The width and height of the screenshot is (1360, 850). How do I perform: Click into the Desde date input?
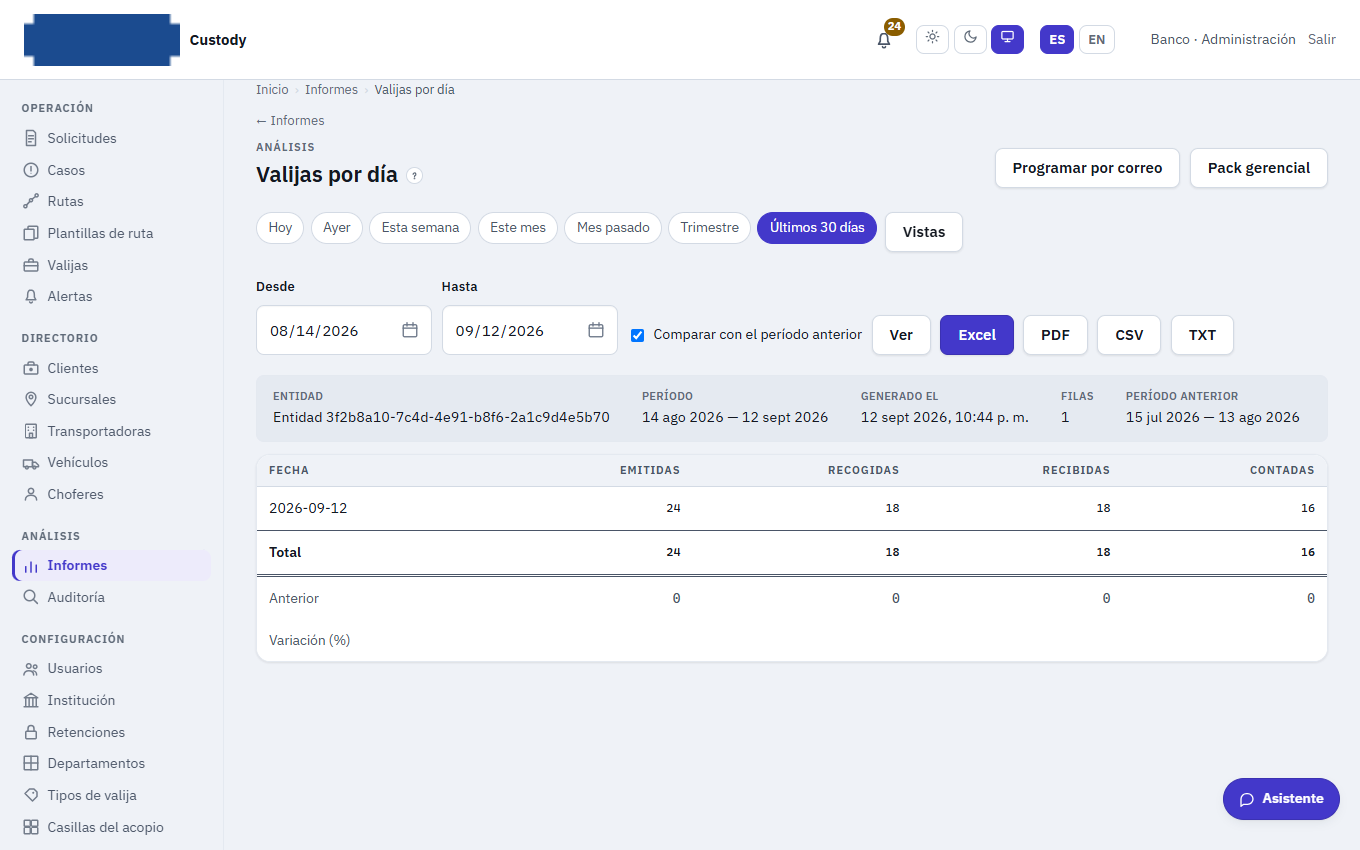tap(344, 330)
